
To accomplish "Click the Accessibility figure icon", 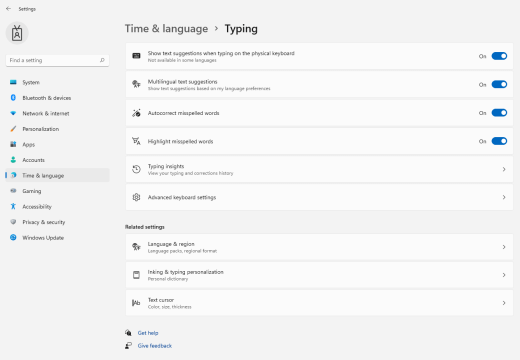I will (x=13, y=206).
